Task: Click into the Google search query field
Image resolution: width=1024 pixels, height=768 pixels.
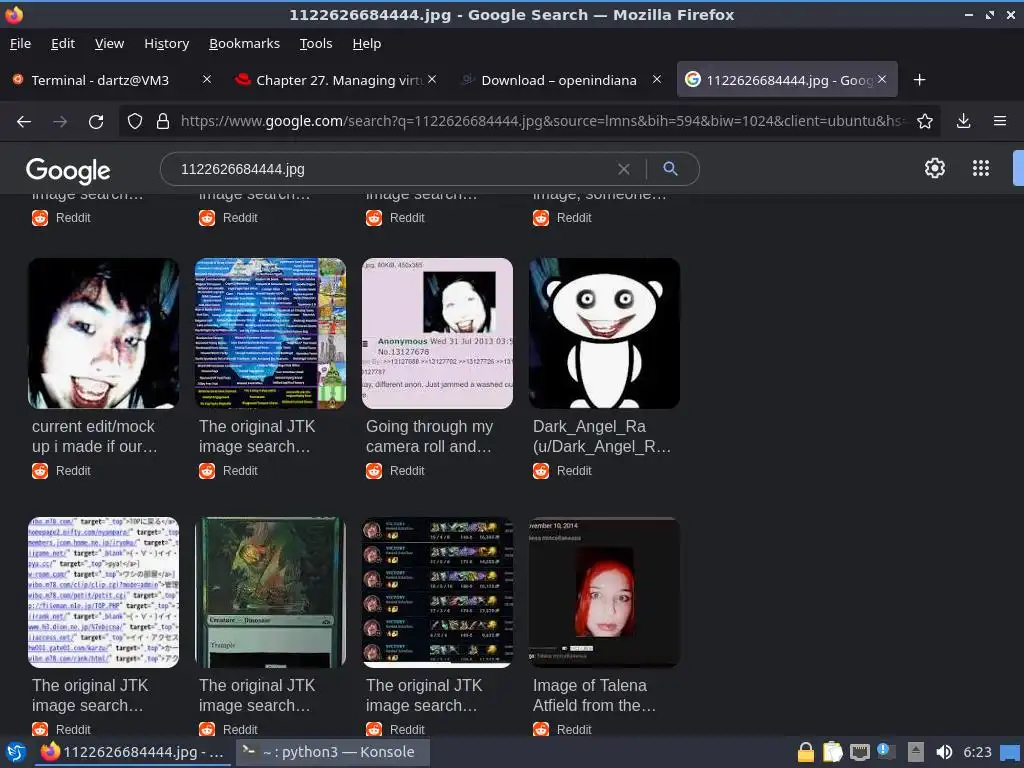Action: coord(392,169)
